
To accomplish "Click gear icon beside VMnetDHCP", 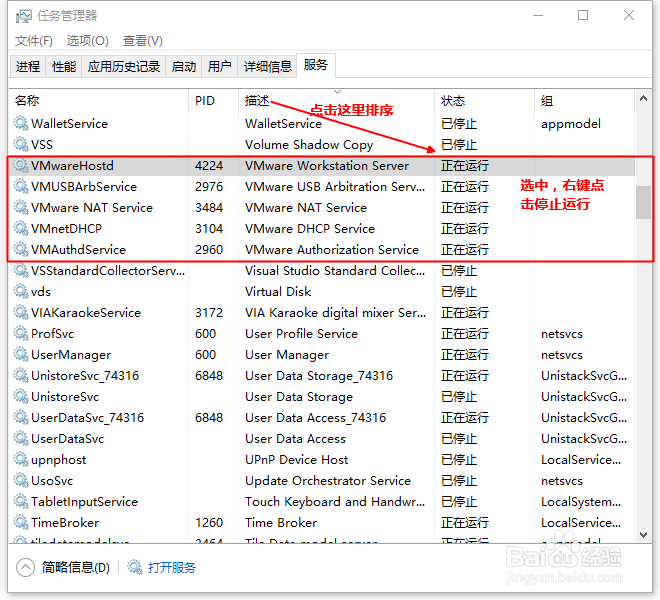I will tap(21, 228).
